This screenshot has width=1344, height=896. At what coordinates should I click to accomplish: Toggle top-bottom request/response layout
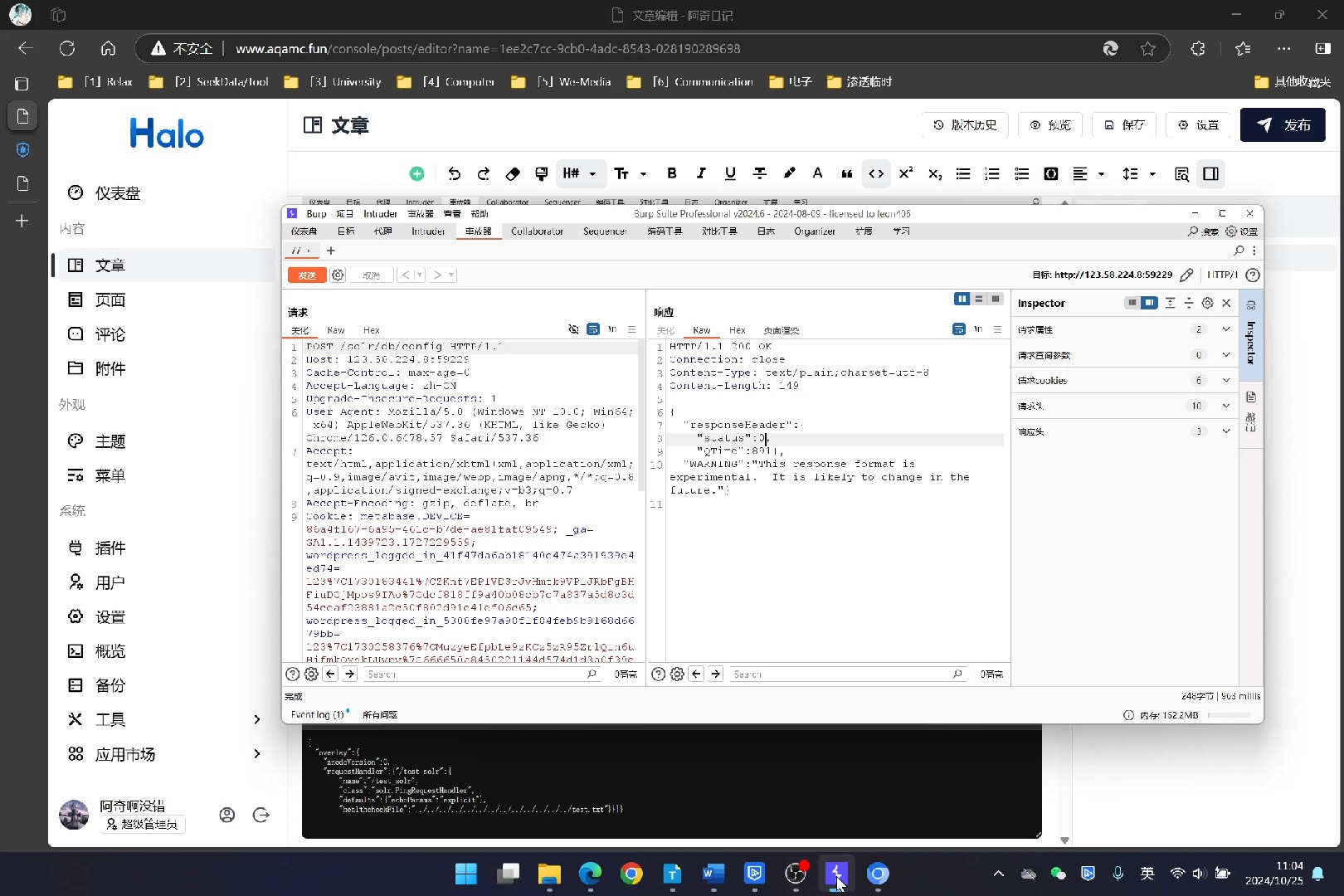tap(979, 299)
